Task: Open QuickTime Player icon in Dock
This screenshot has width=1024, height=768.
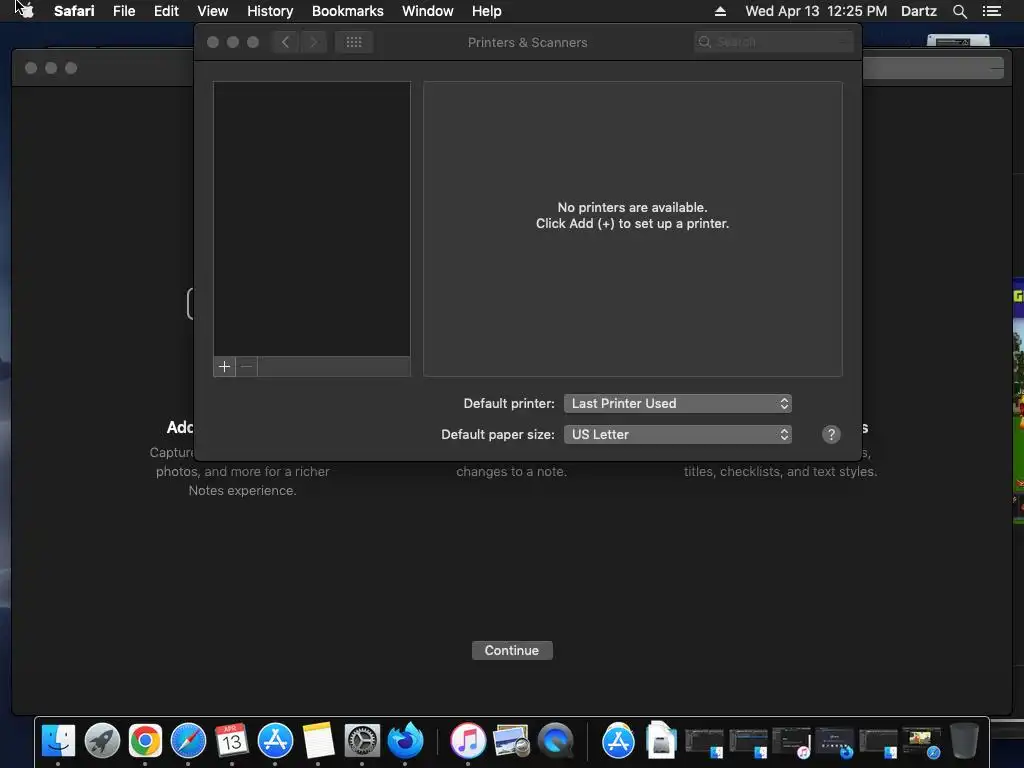Action: (555, 741)
